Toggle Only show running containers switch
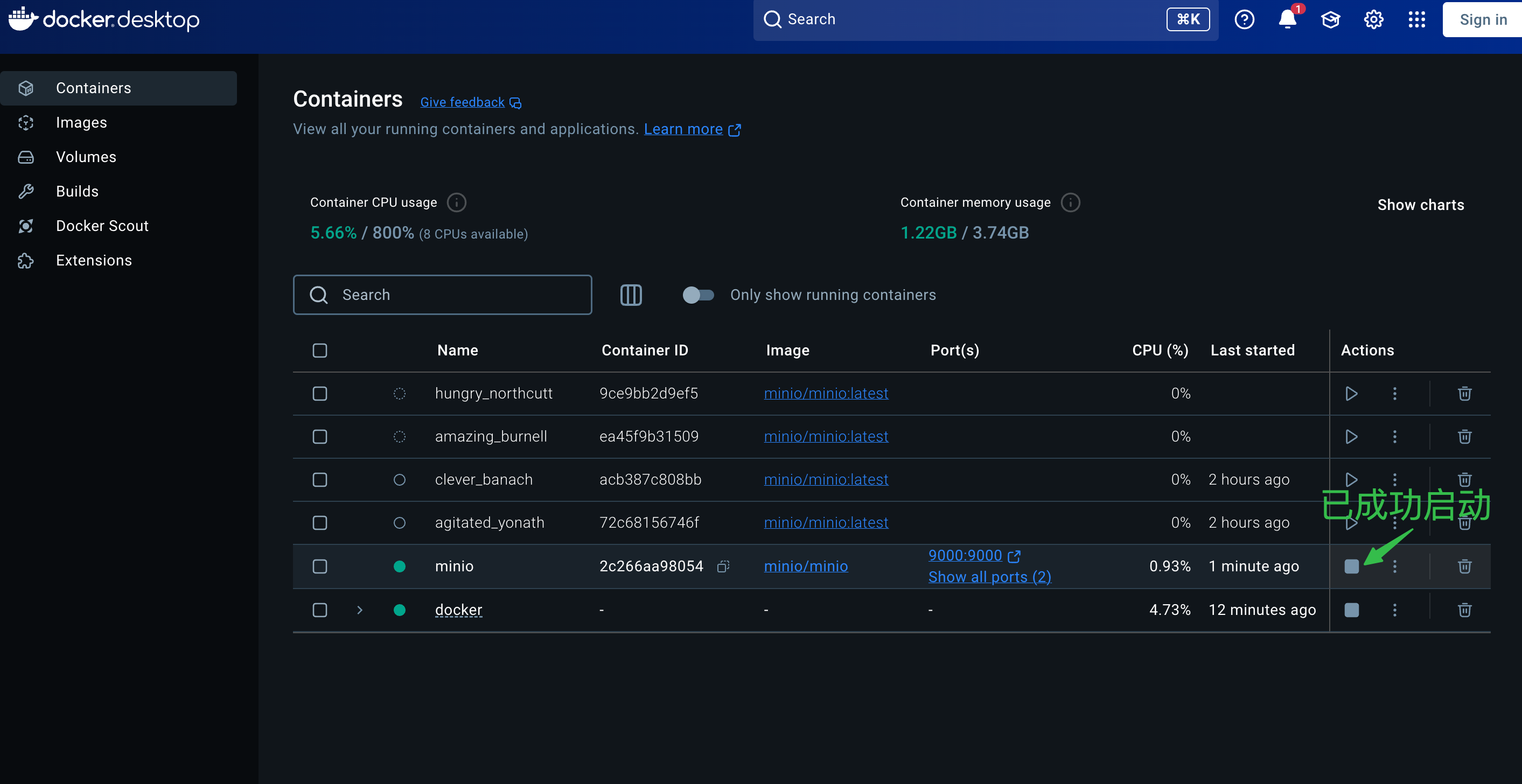 click(x=698, y=295)
